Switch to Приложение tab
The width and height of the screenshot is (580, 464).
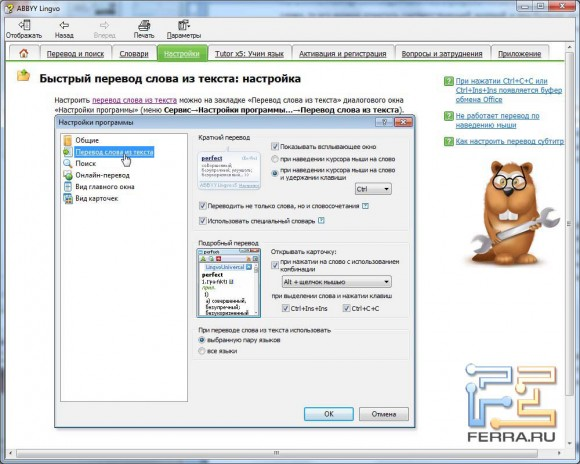tap(519, 54)
